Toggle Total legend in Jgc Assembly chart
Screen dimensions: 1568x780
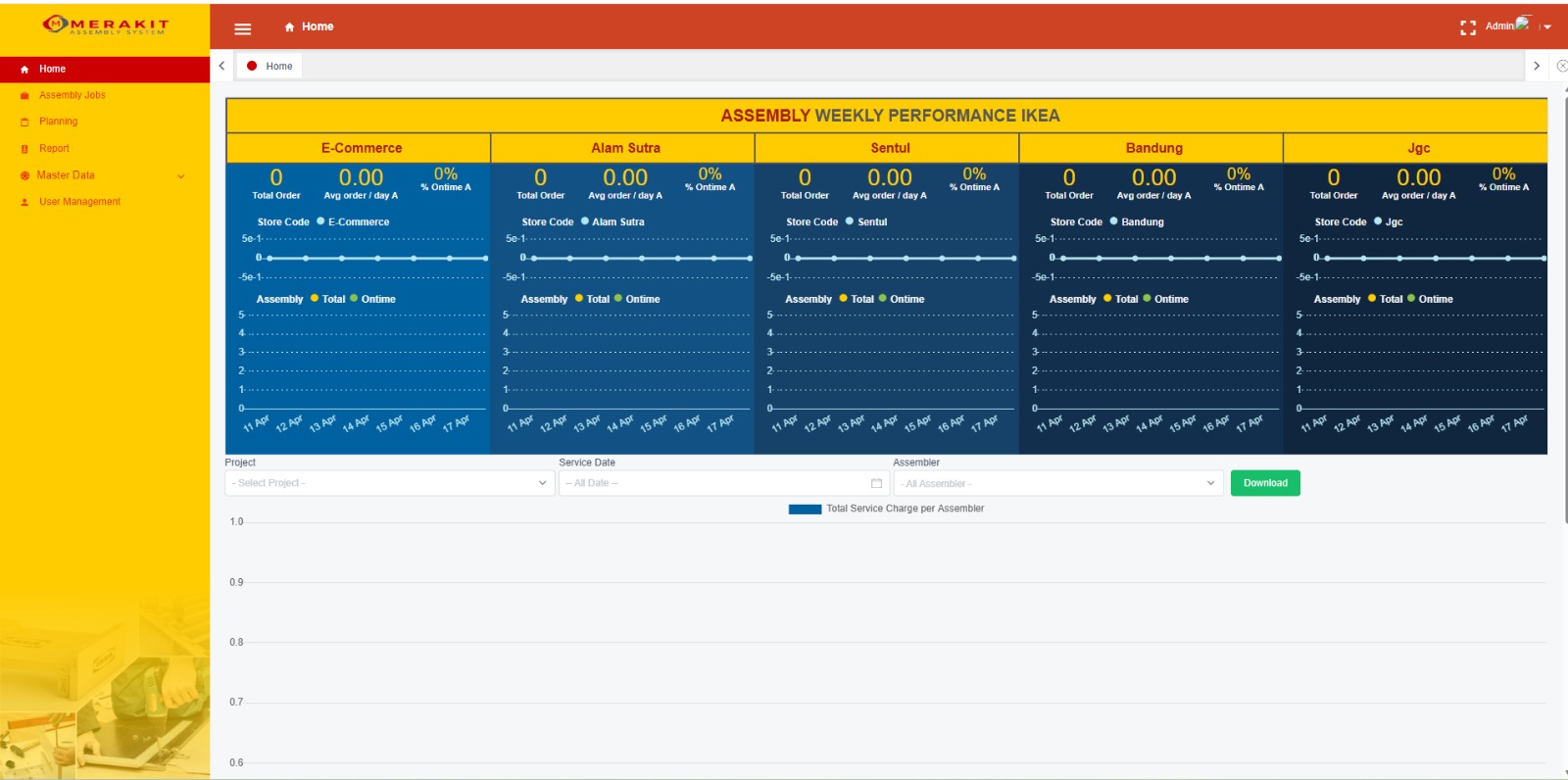[1386, 299]
